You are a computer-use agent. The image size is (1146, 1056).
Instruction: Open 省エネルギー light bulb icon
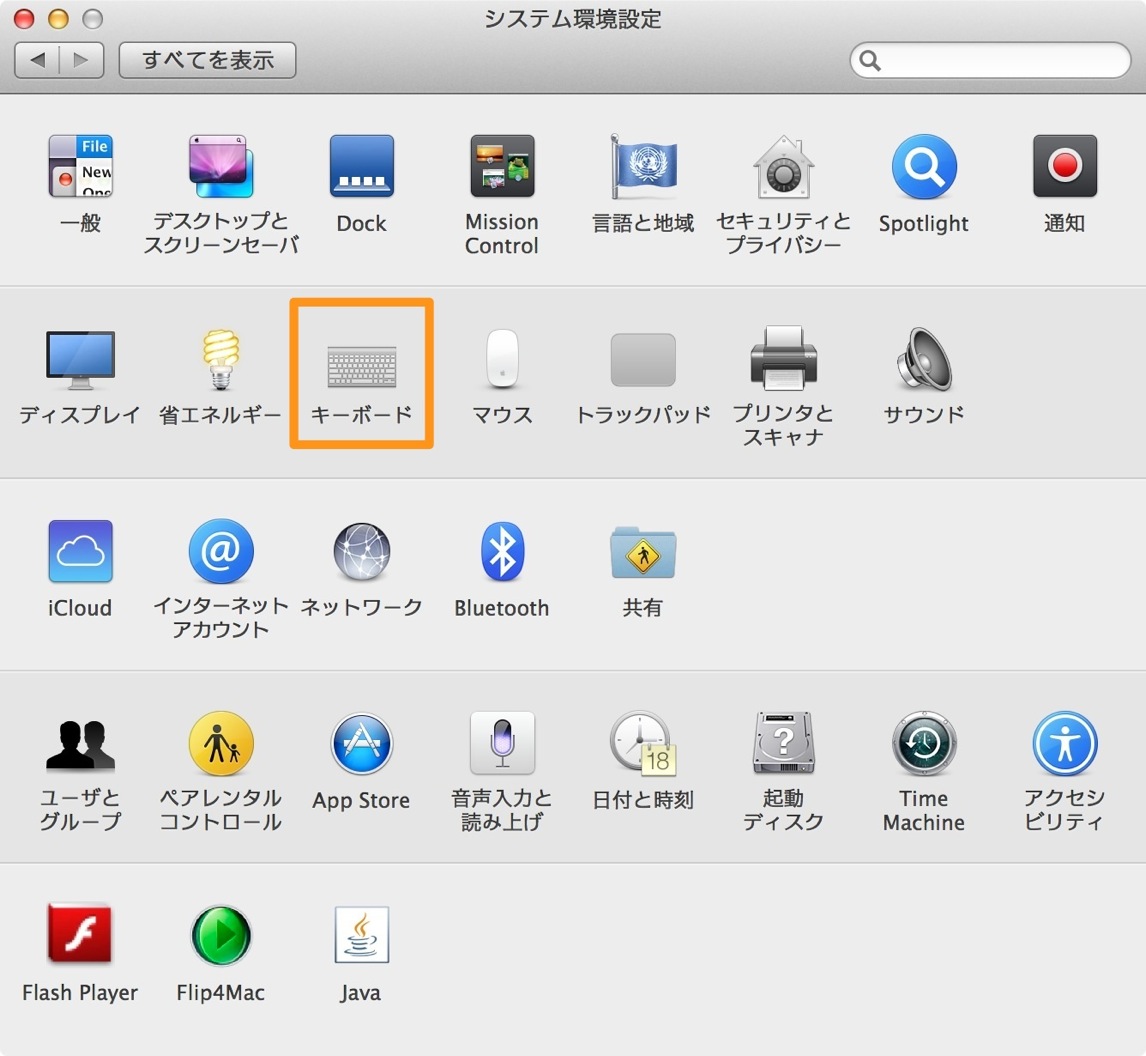[221, 359]
